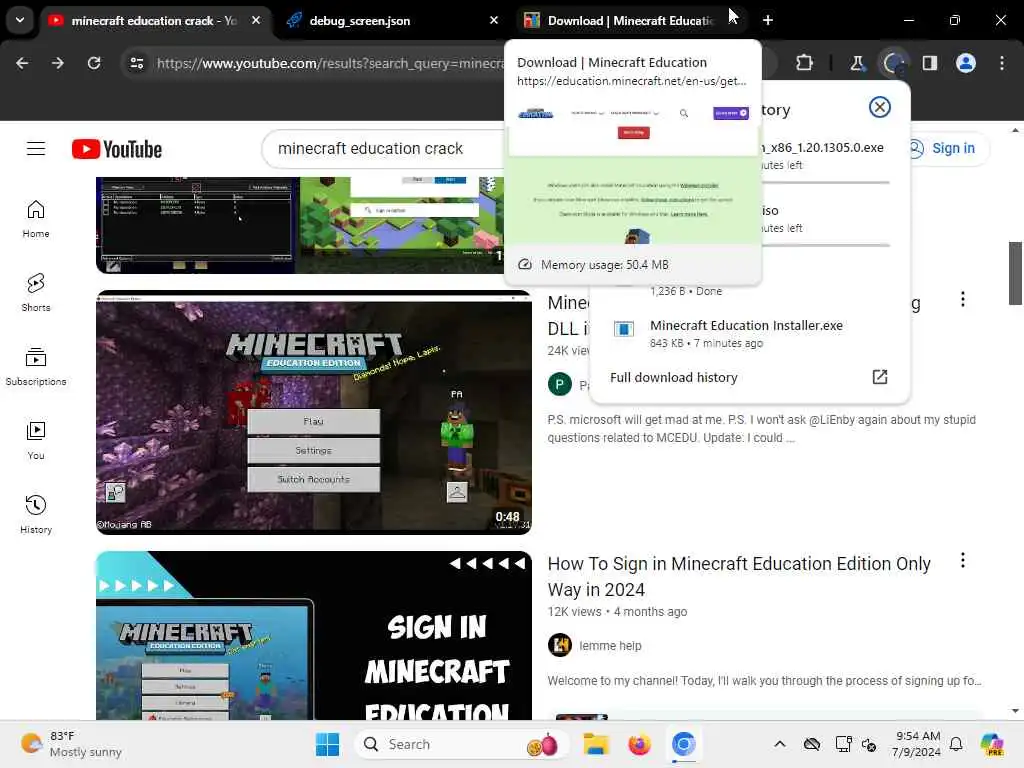Toggle the browser side panel
Screen dimensions: 1024x768
[x=930, y=63]
